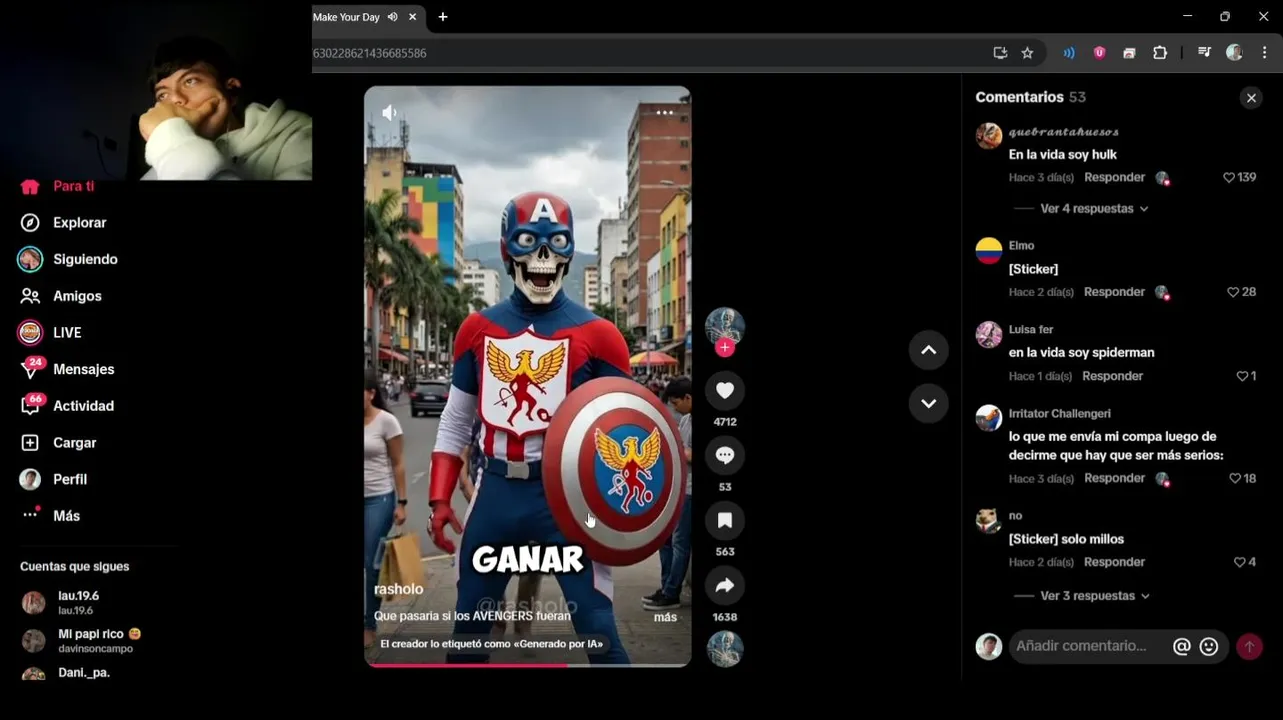The image size is (1283, 720).
Task: Save video with the bookmark icon
Action: (725, 520)
